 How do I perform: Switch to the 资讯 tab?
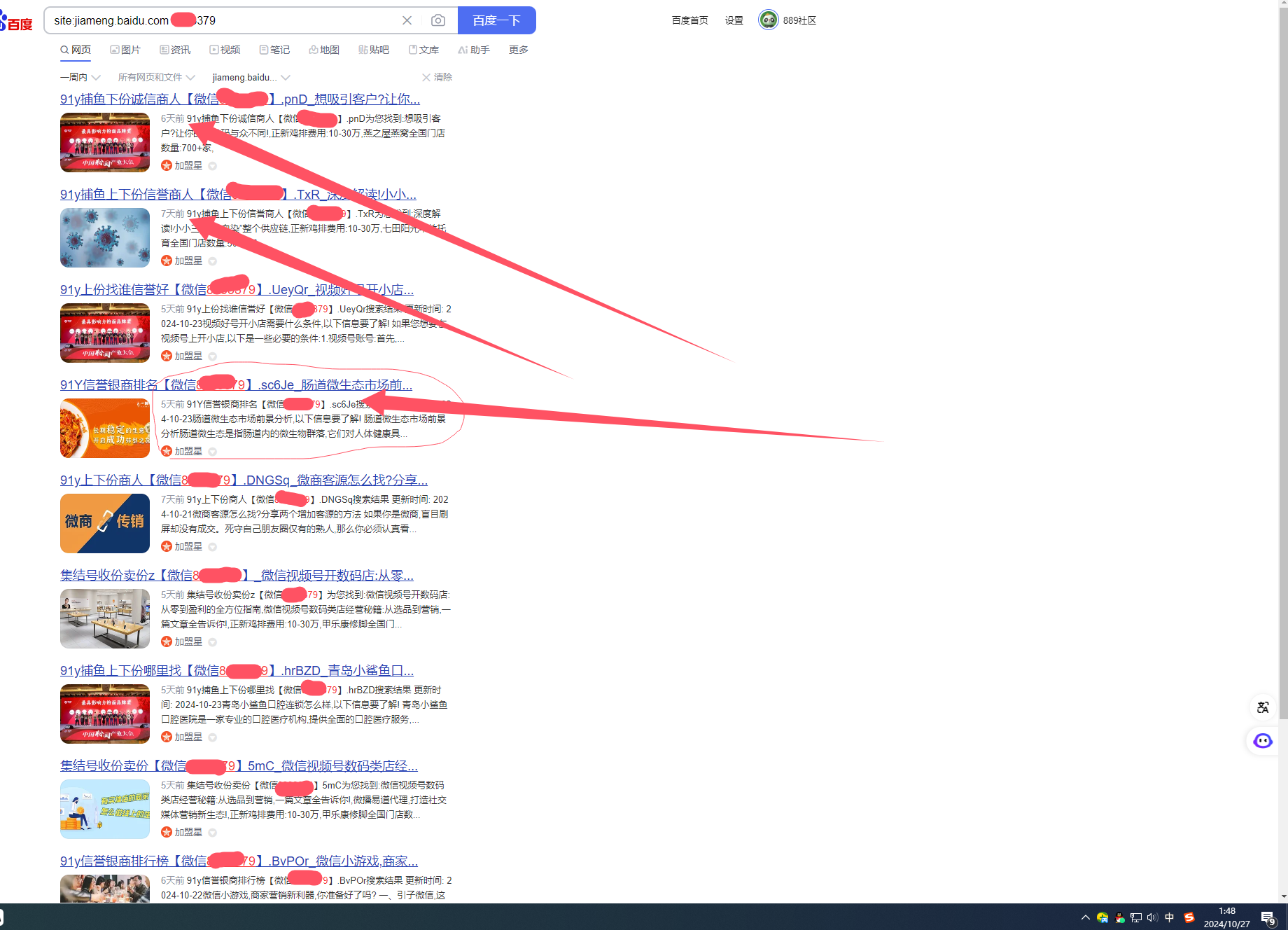(x=175, y=50)
